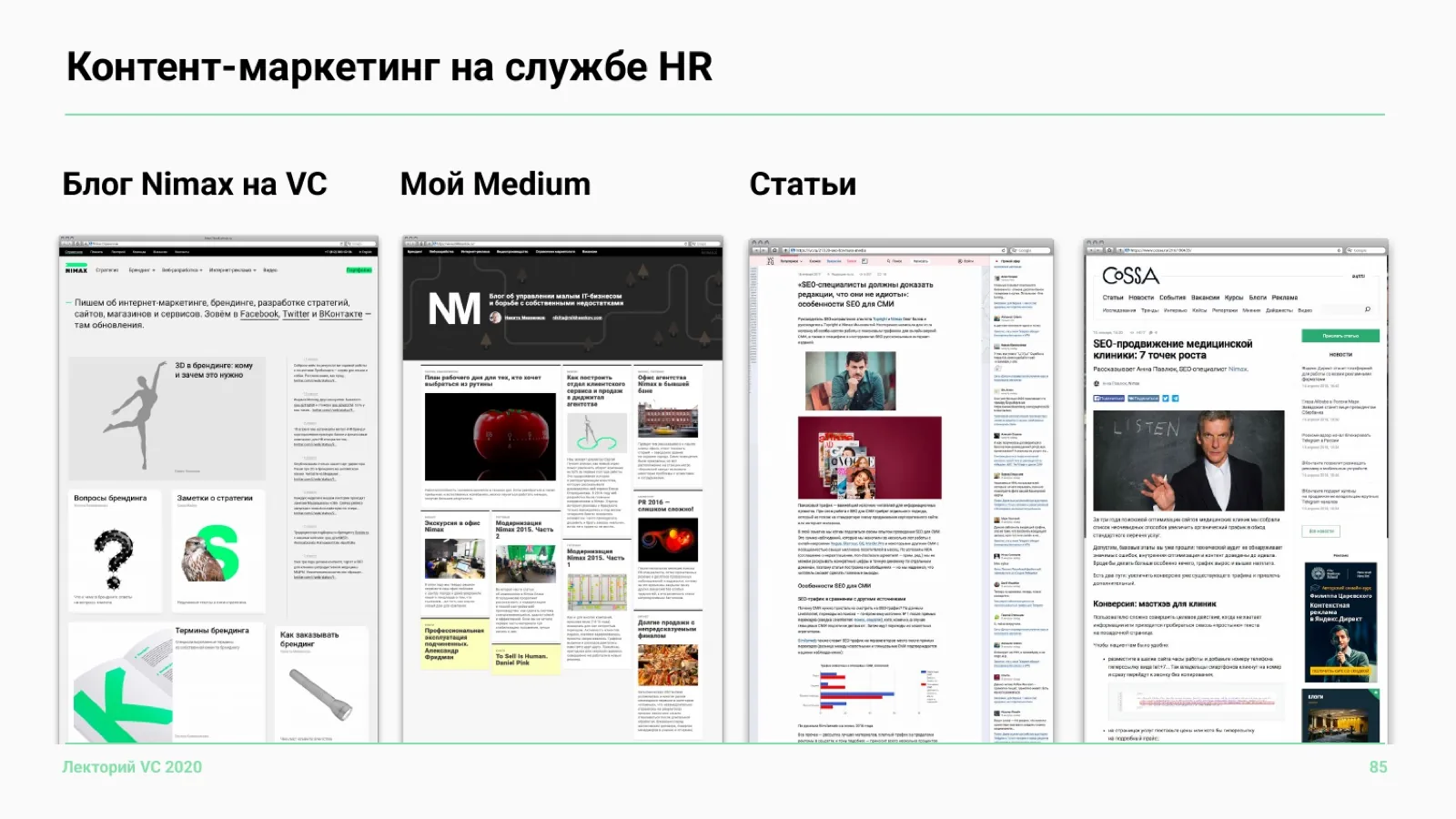Open the Веб-разработка dropdown in the Nimax menu
This screenshot has height=819, width=1456.
click(182, 270)
